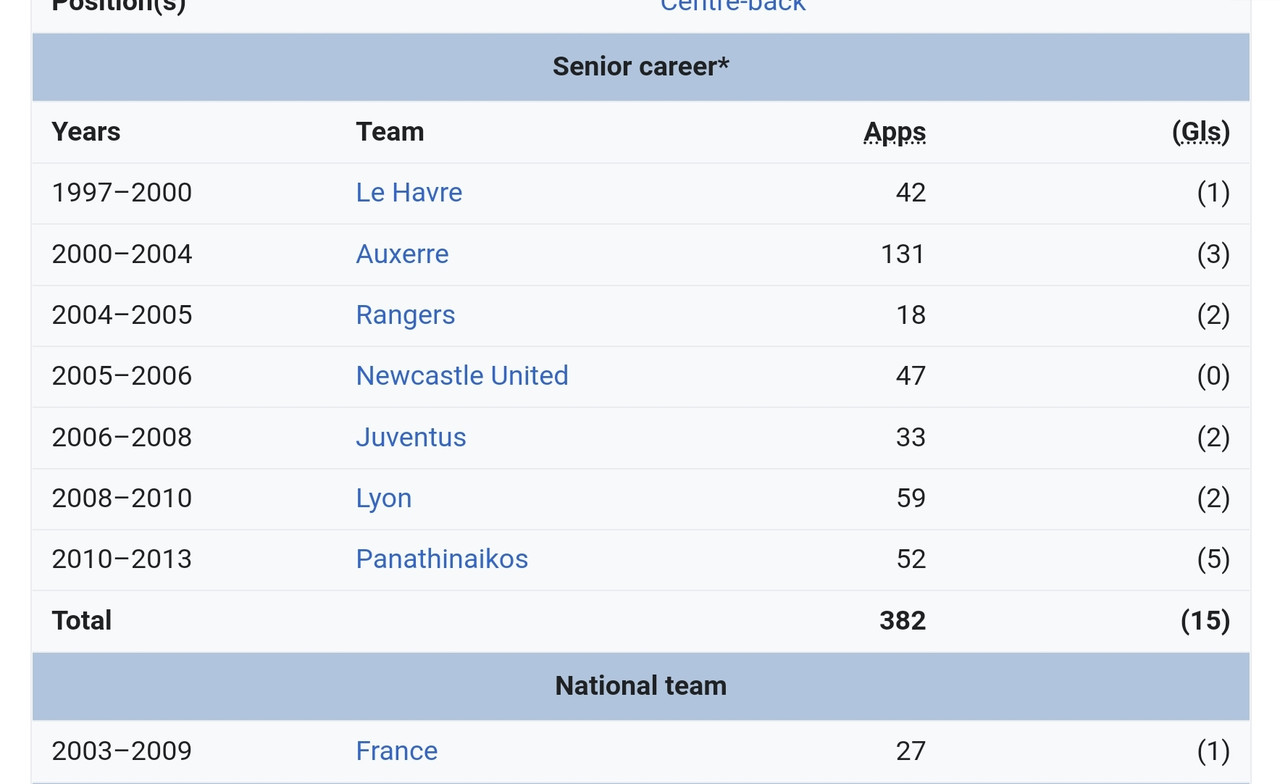Open the Le Havre team link

[x=408, y=192]
